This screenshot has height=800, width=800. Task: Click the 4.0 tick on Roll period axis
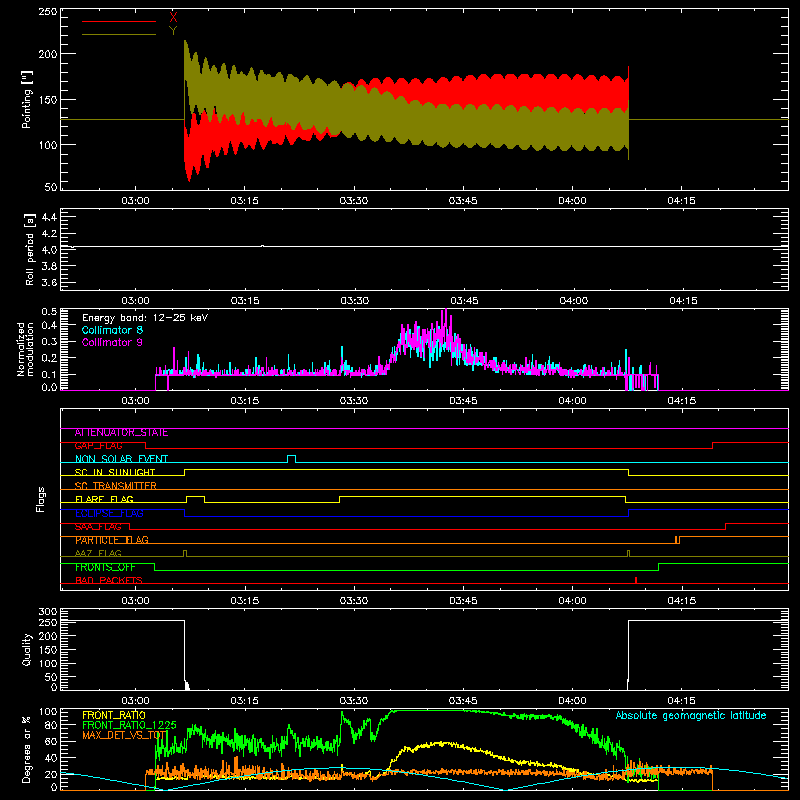49,250
